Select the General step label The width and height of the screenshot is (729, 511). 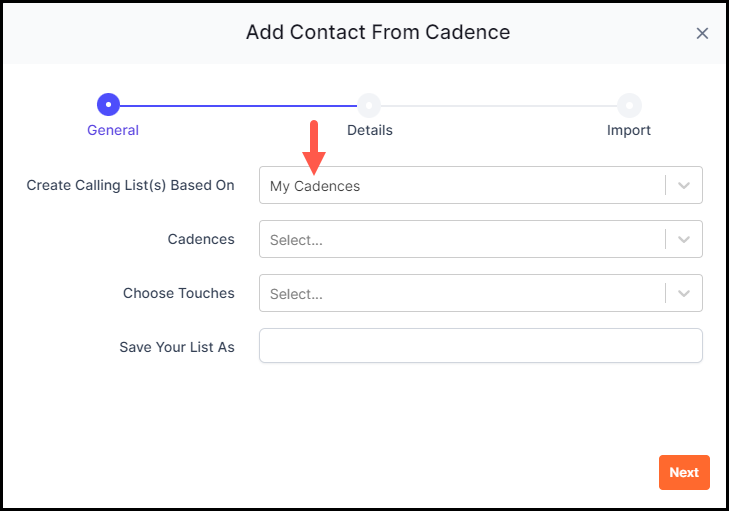[113, 130]
